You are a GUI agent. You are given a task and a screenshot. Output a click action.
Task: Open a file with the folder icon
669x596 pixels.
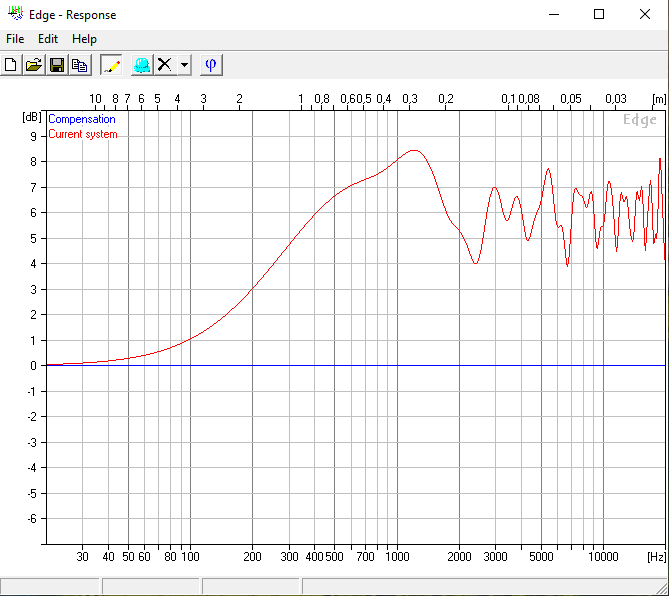point(34,65)
